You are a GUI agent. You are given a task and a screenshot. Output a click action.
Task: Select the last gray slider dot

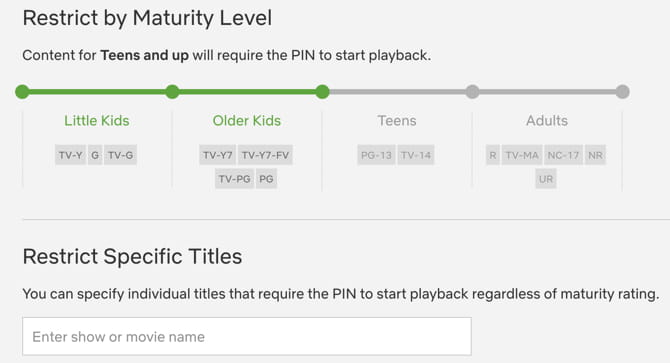[x=623, y=91]
